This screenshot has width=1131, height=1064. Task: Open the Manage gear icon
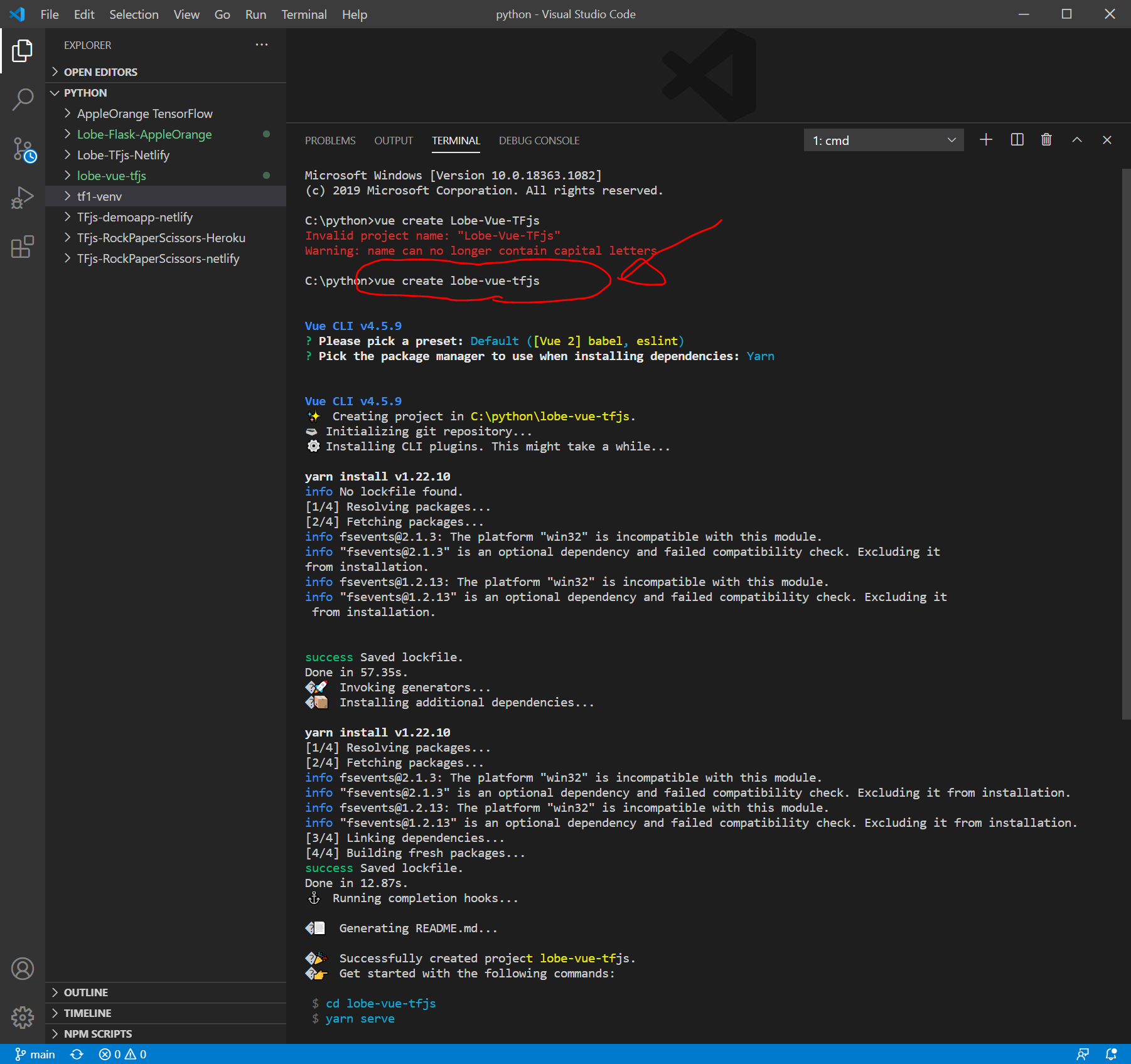(x=23, y=1017)
